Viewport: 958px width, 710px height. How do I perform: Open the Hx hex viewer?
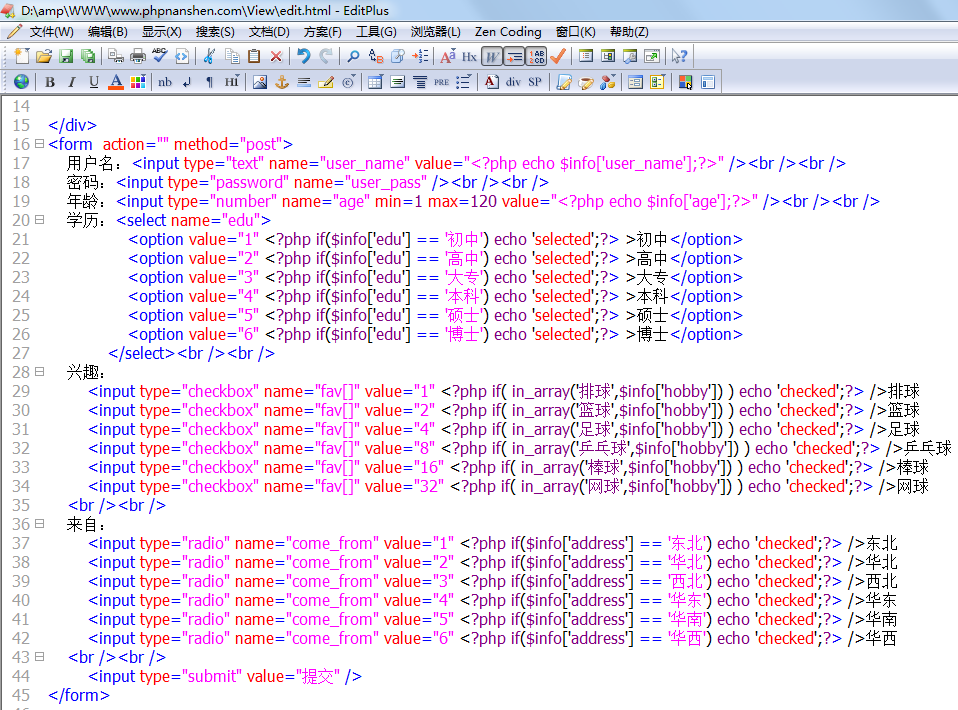(x=469, y=56)
